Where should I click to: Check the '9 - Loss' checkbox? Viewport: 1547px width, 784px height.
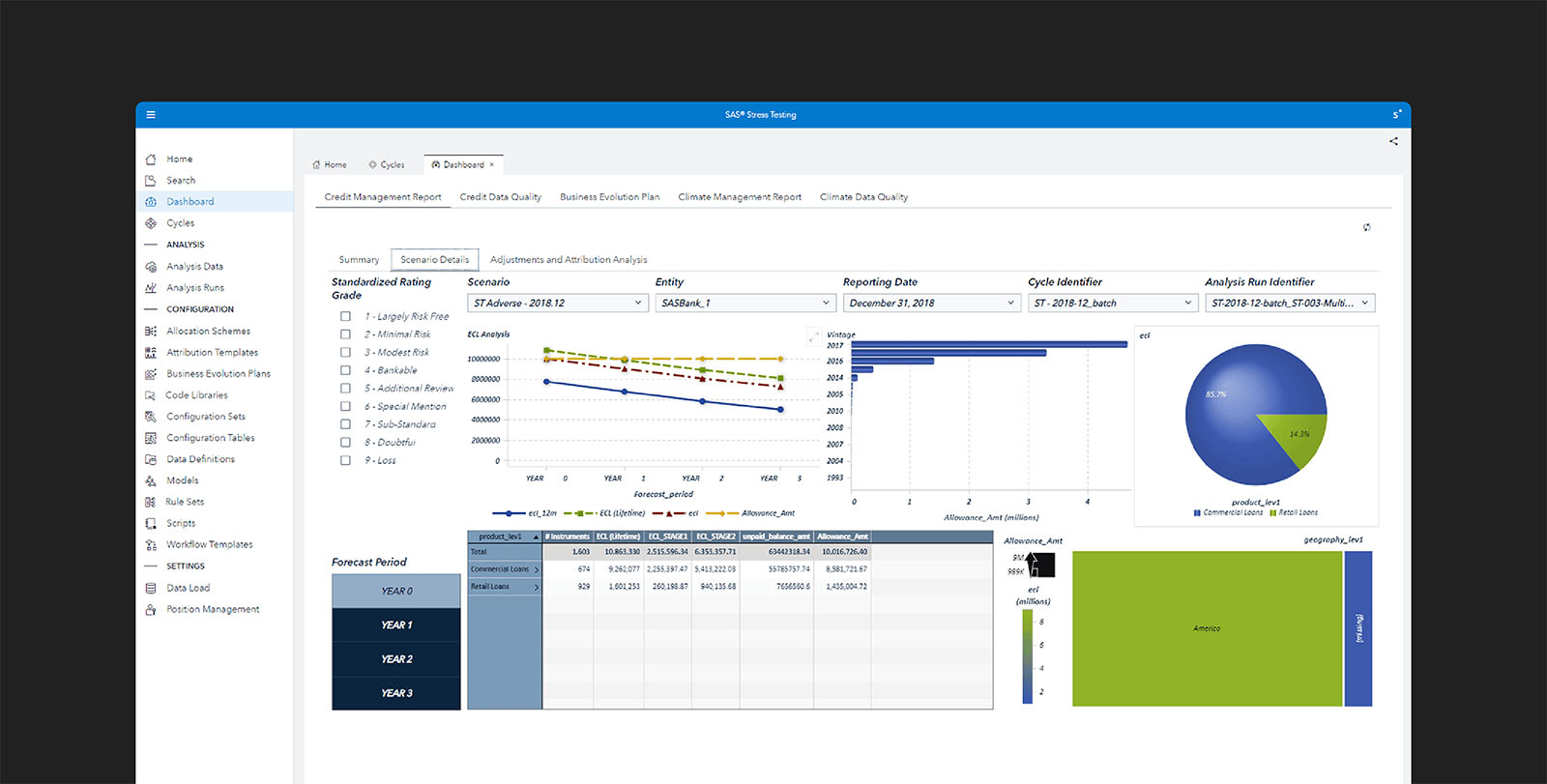pos(345,460)
